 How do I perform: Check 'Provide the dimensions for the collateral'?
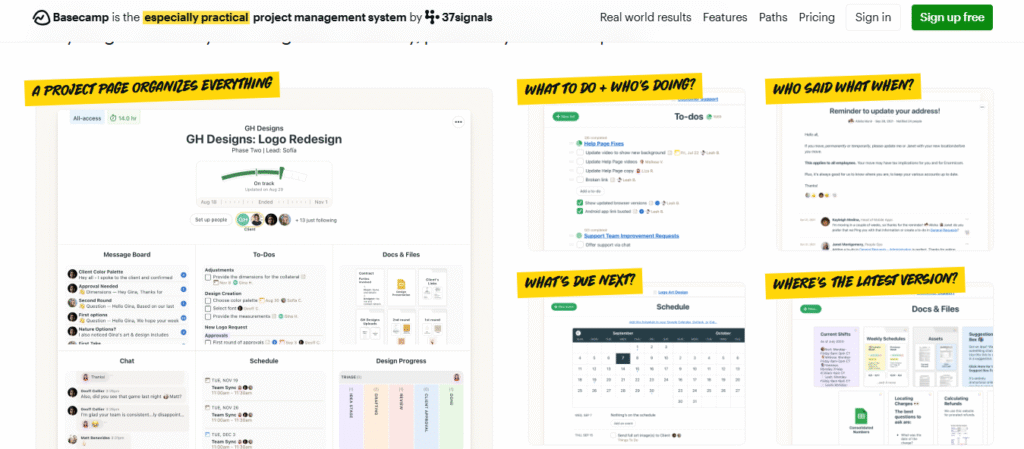pyautogui.click(x=208, y=277)
